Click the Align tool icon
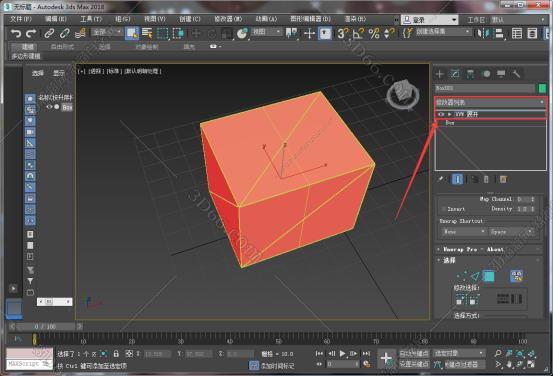This screenshot has width=553, height=376. (499, 34)
